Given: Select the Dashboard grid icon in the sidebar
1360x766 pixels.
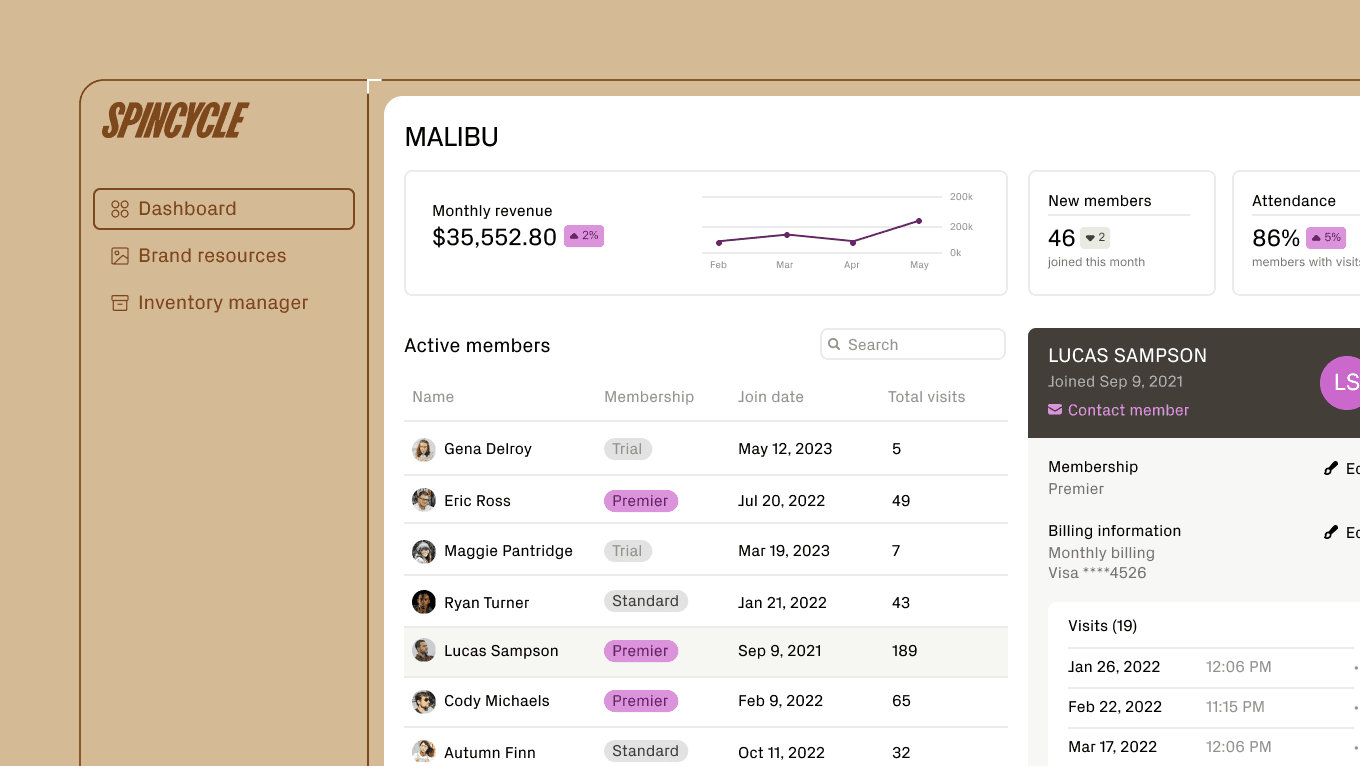Looking at the screenshot, I should point(119,208).
